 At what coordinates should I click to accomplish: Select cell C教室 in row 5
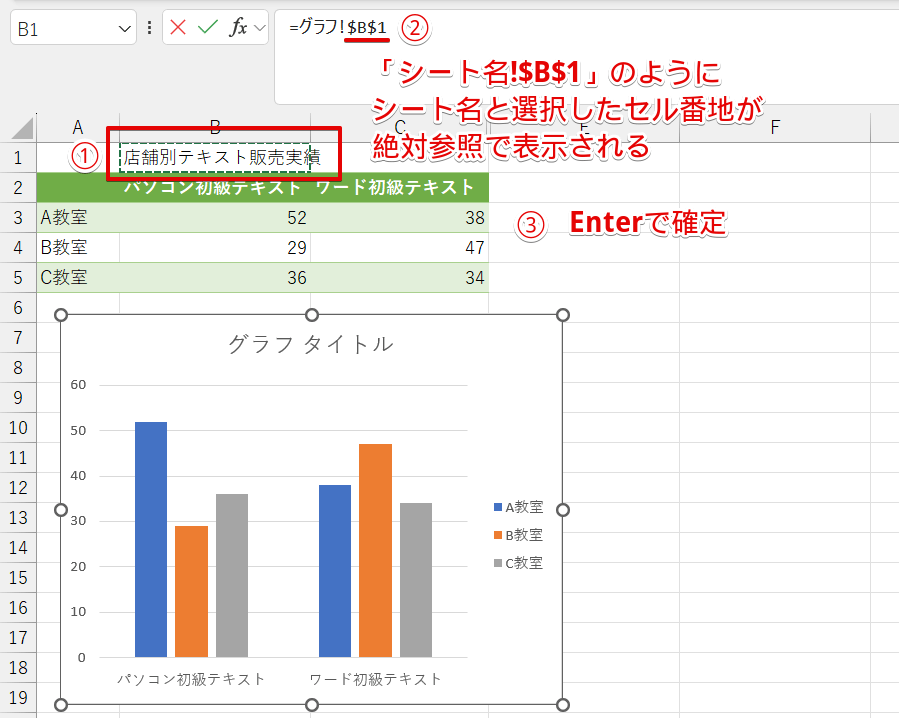pyautogui.click(x=78, y=278)
